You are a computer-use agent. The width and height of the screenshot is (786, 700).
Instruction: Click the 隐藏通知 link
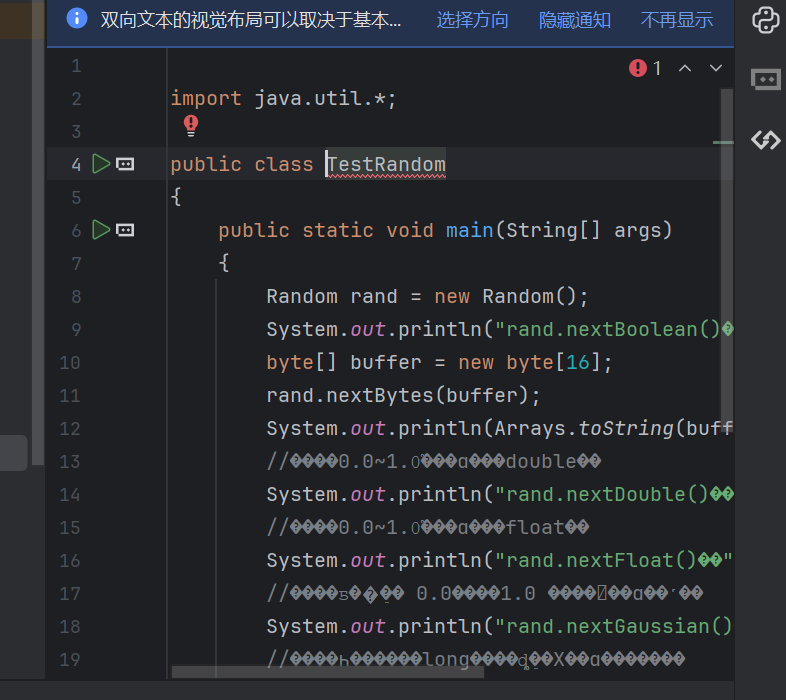[x=574, y=20]
